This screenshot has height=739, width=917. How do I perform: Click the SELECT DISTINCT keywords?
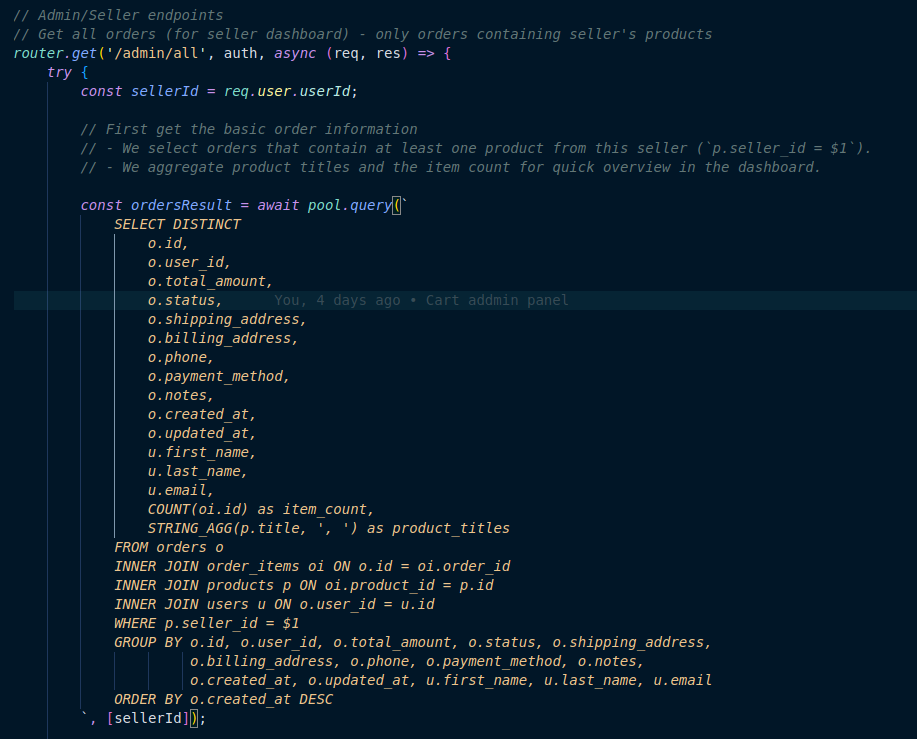coord(177,224)
